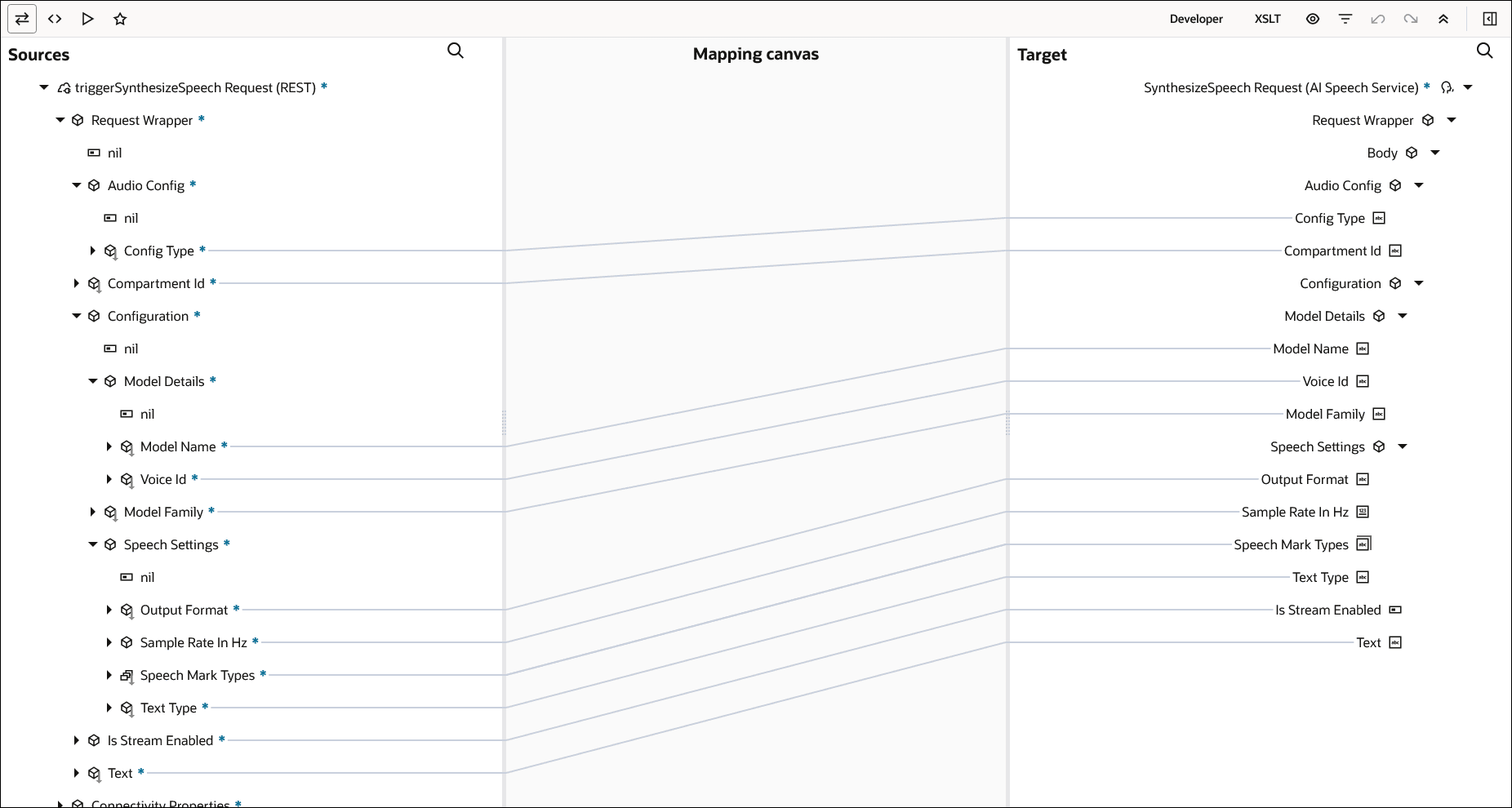Click the eye preview icon in the toolbar

click(1313, 19)
